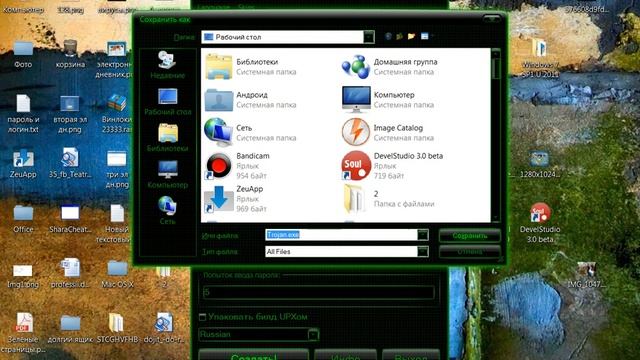This screenshot has height=360, width=640.
Task: Open Фото folder on desktop
Action: pyautogui.click(x=23, y=54)
